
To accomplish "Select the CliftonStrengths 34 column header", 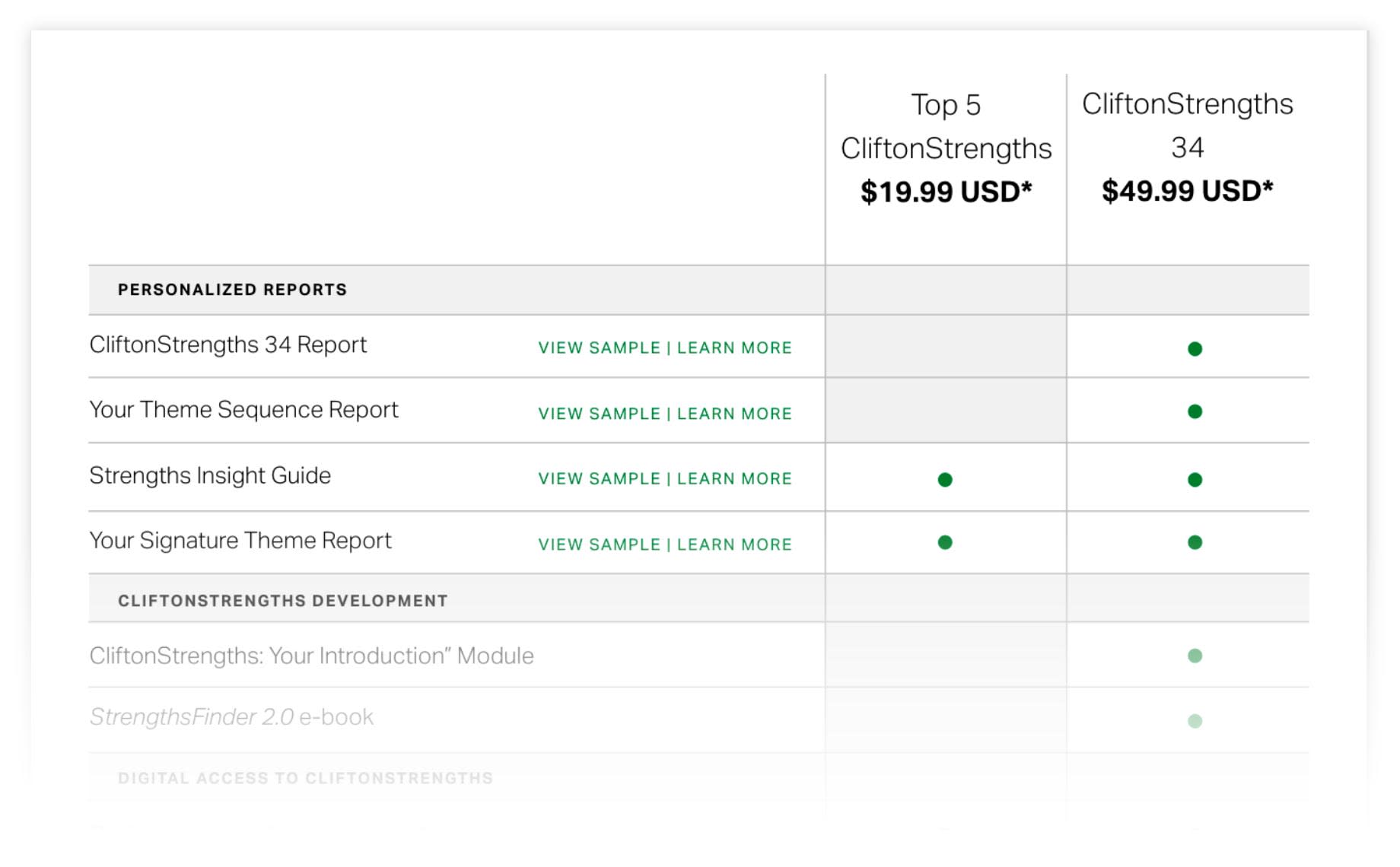I will [x=1187, y=125].
